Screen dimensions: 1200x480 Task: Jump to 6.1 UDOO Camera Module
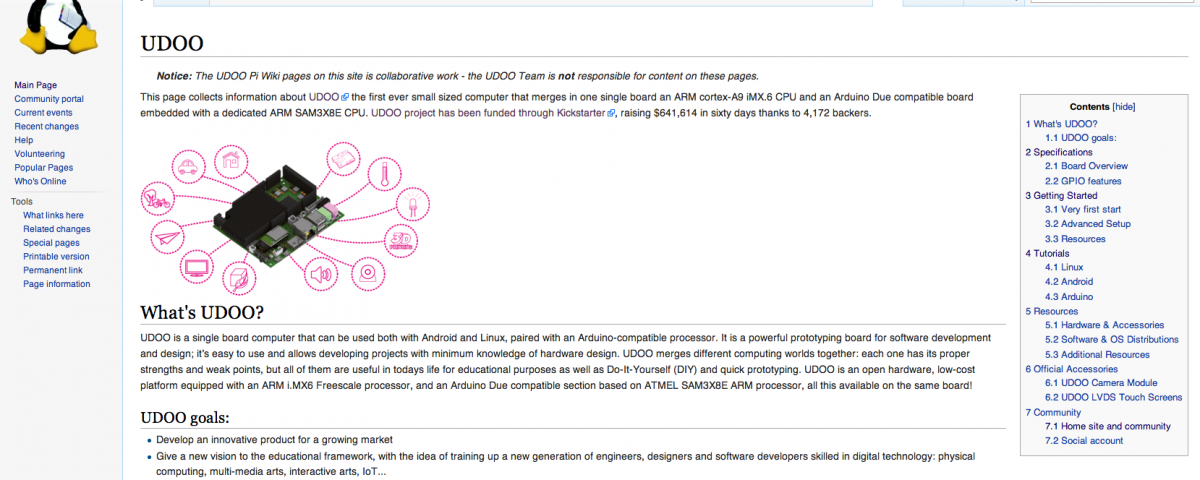pos(1101,383)
